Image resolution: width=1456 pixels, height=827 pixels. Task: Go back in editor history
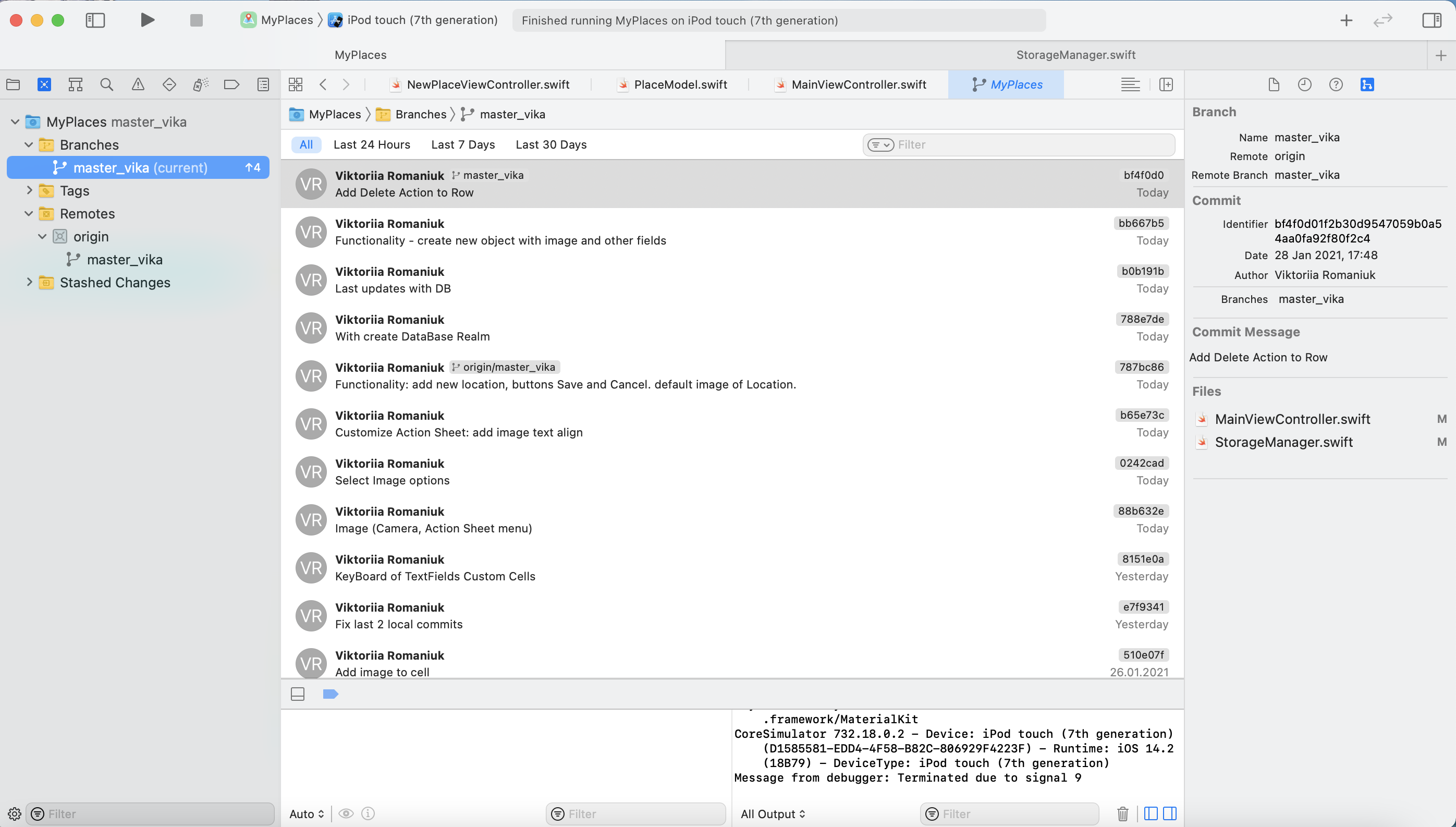point(323,84)
